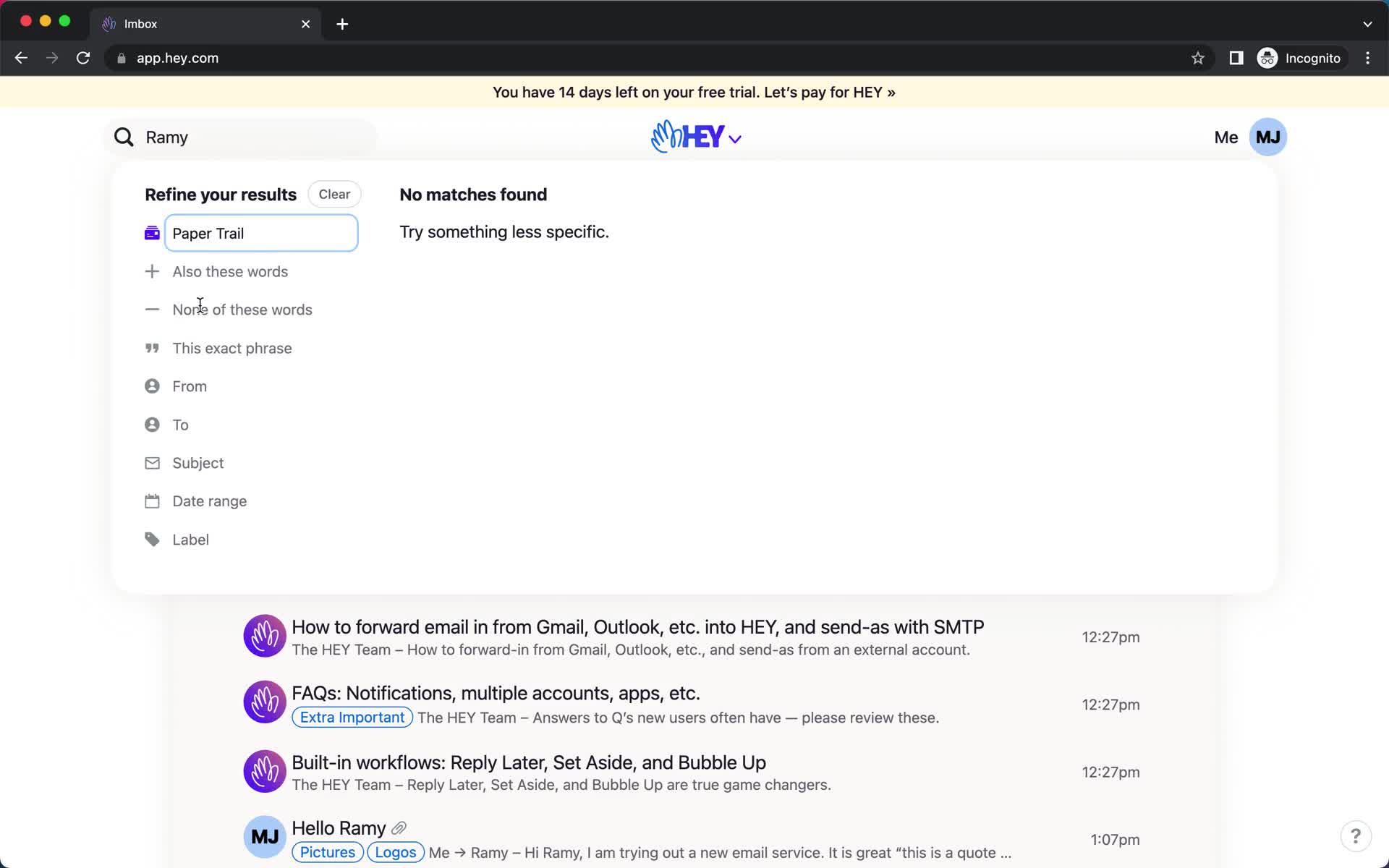Image resolution: width=1389 pixels, height=868 pixels.
Task: Click the No matches found heading
Action: point(473,195)
